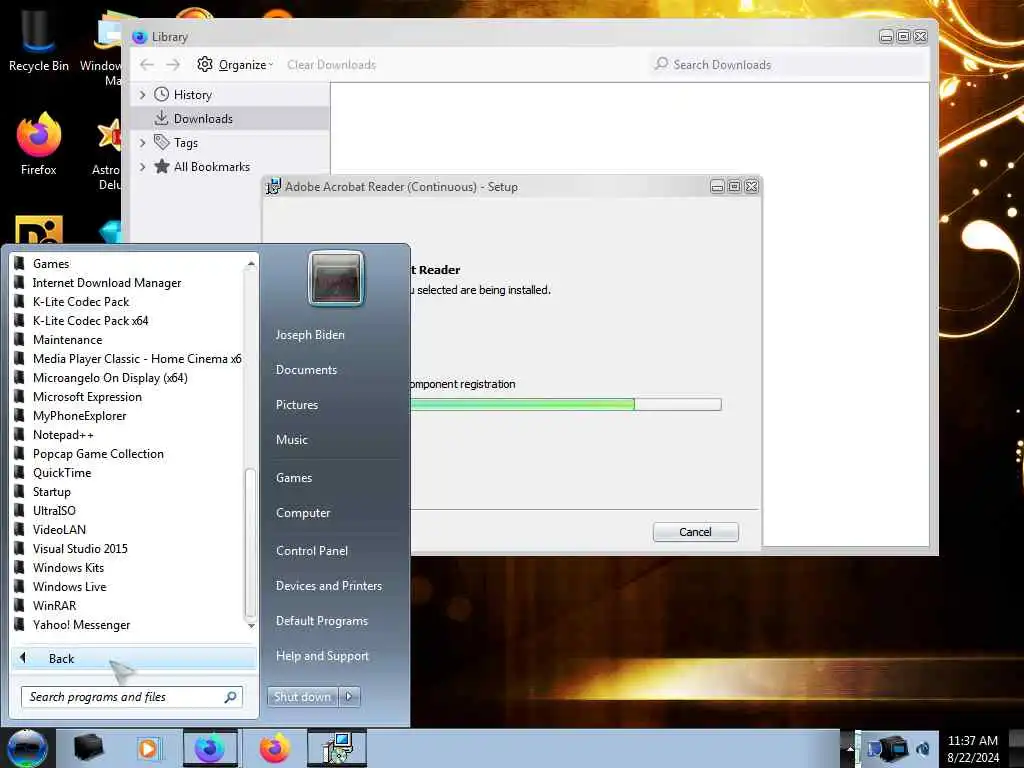Open the Recycle Bin desktop icon
Image resolution: width=1024 pixels, height=768 pixels.
[38, 39]
